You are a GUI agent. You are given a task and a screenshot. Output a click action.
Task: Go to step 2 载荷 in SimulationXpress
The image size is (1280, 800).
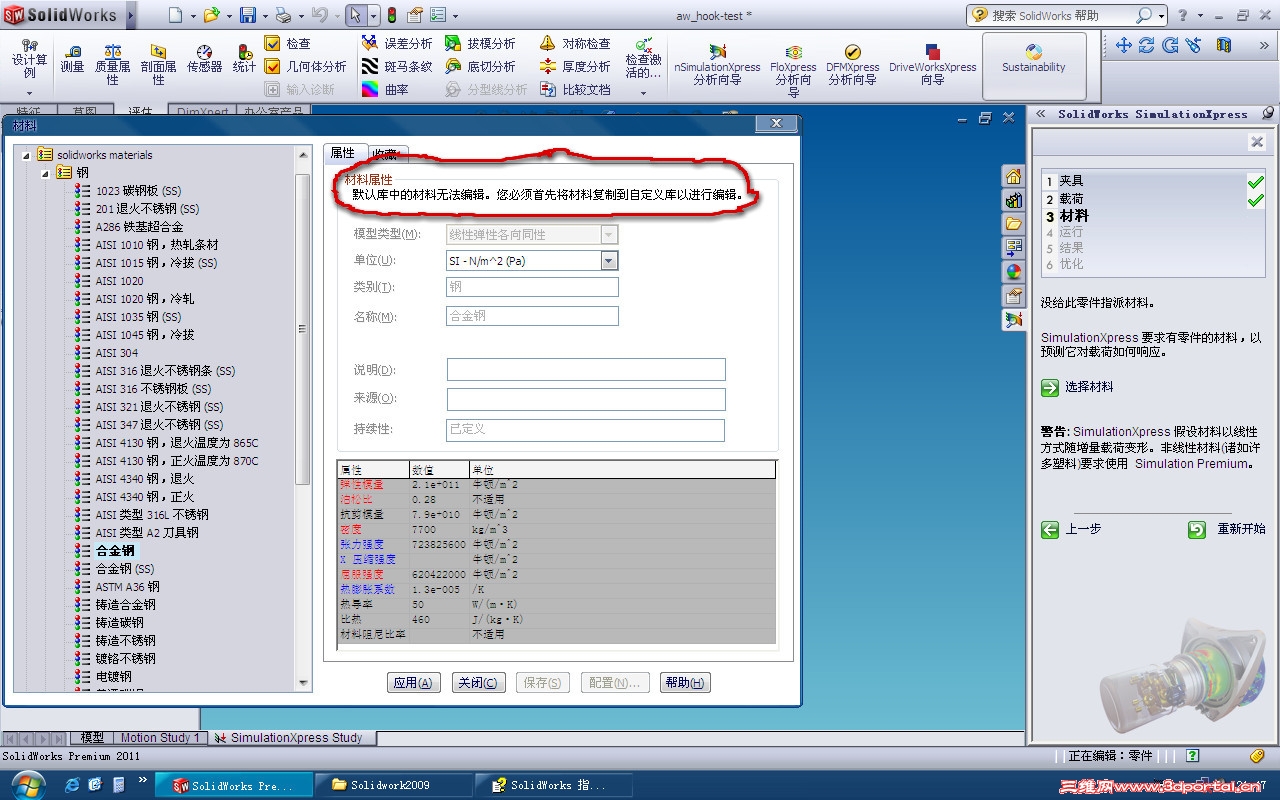pos(1072,199)
